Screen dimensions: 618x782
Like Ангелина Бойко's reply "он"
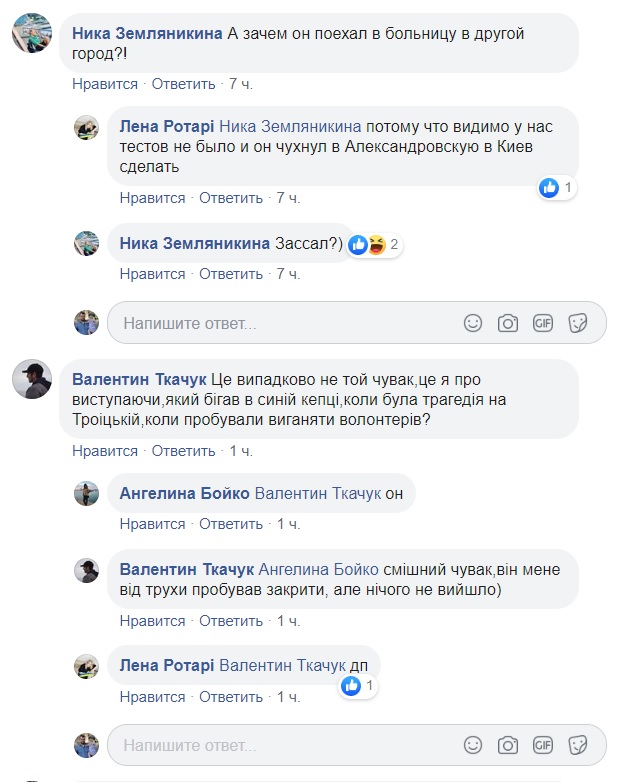pos(152,524)
